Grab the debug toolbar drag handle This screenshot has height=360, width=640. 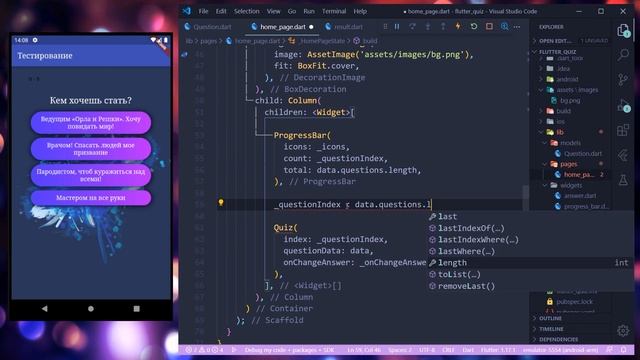pos(385,27)
